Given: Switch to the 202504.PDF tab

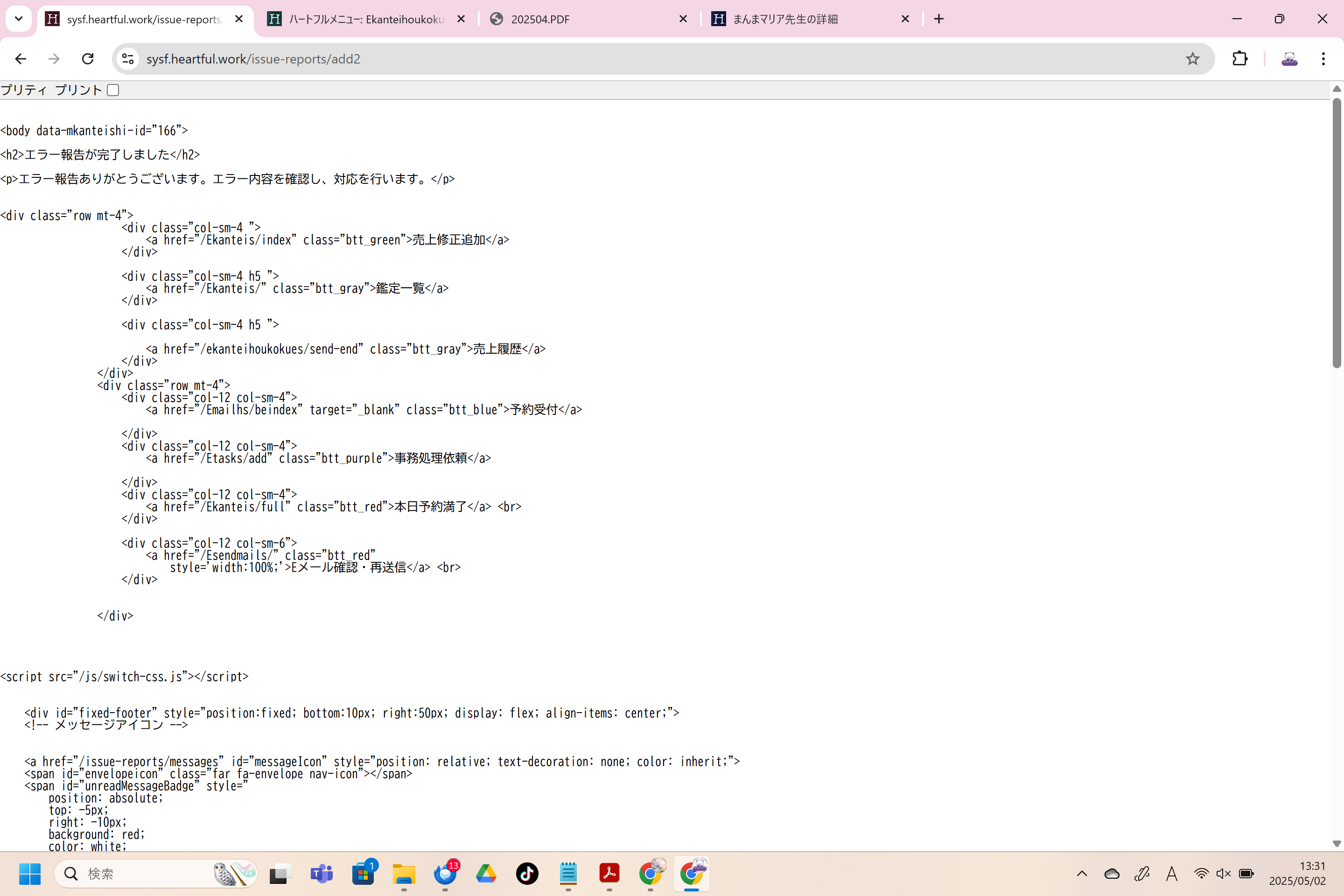Looking at the screenshot, I should tap(583, 19).
